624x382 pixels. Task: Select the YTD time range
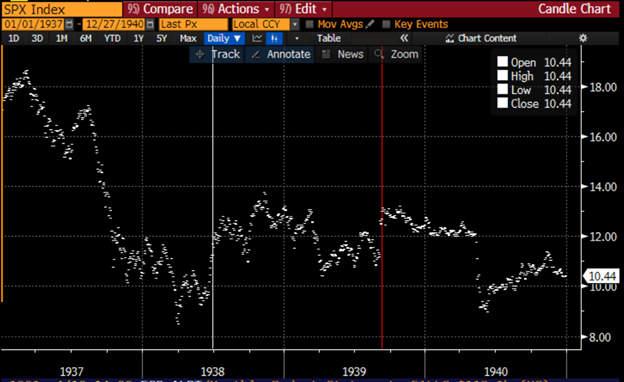point(112,38)
